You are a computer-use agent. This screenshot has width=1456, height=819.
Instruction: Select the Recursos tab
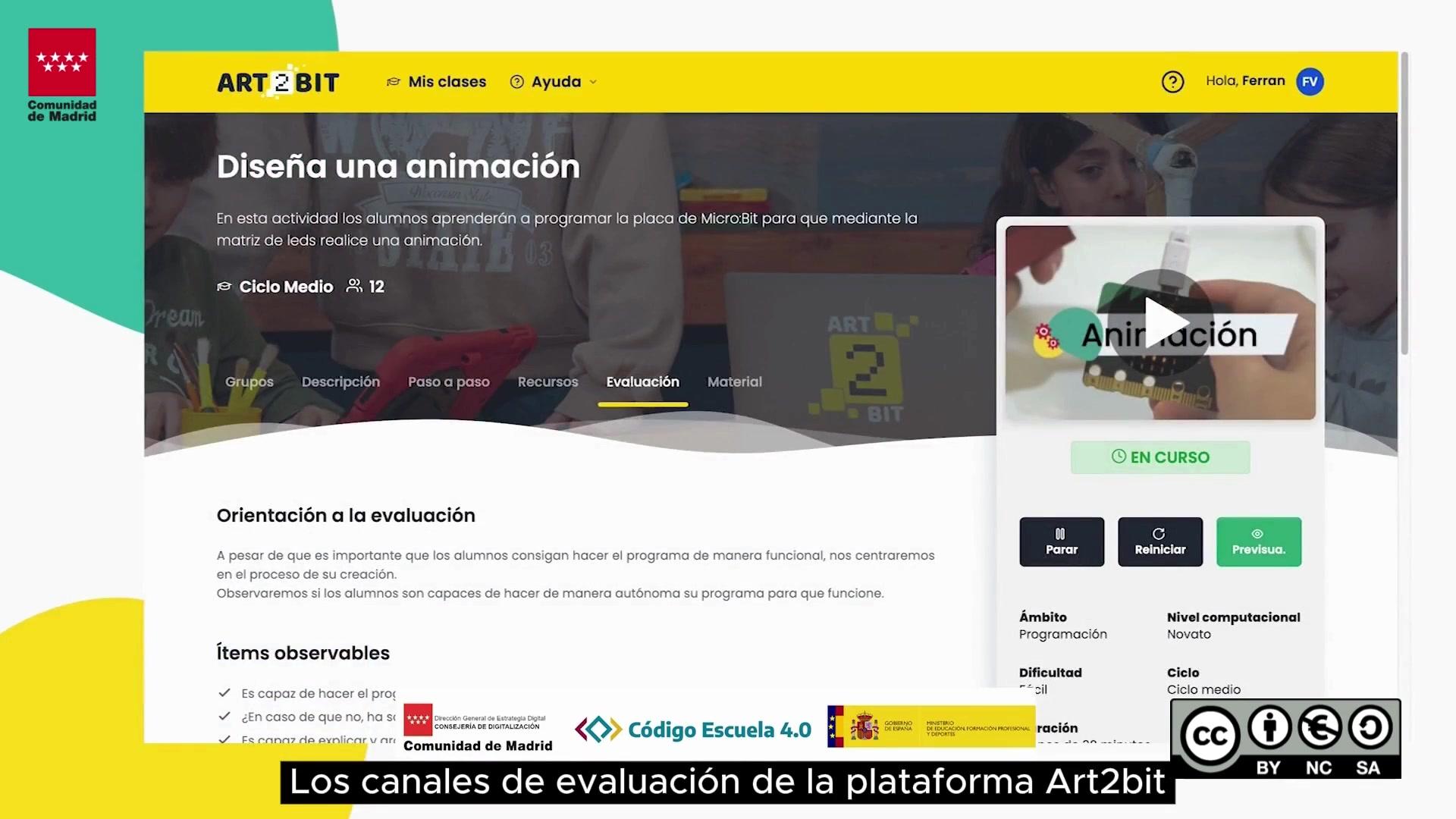[x=548, y=382]
